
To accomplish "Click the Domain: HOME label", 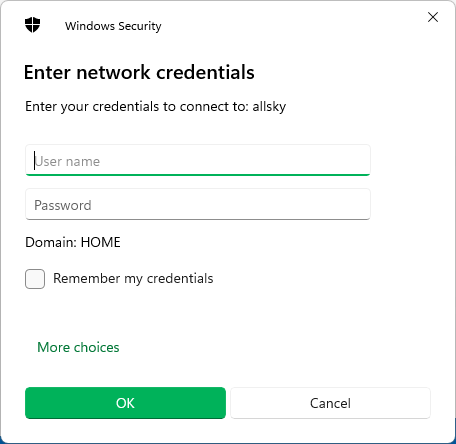I will (x=73, y=242).
